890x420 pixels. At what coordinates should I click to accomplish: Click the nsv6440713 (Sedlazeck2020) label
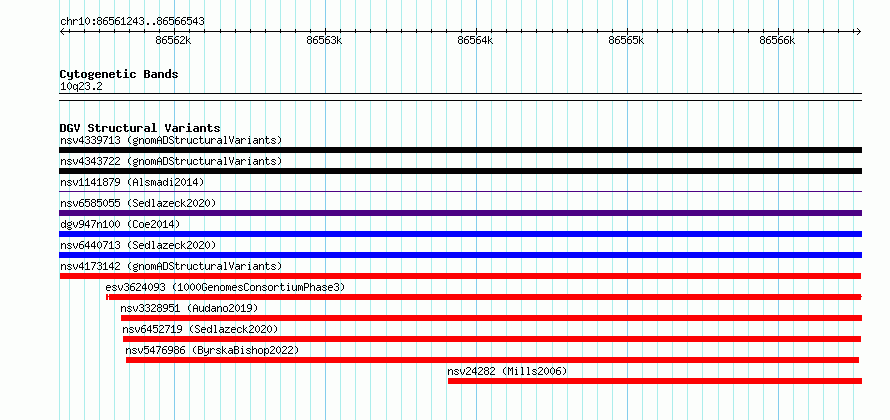pos(138,245)
